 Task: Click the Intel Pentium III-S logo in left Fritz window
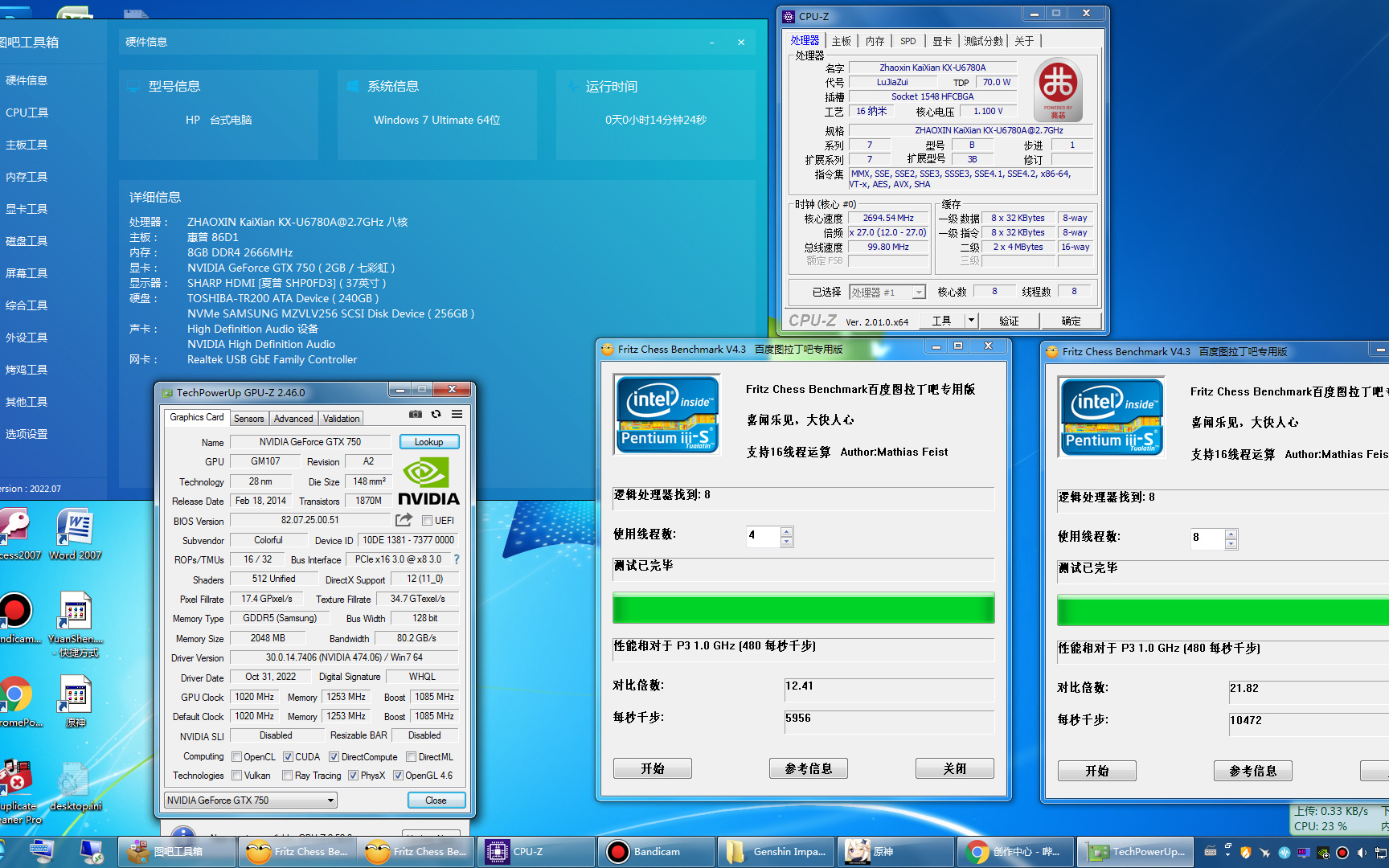coord(667,414)
